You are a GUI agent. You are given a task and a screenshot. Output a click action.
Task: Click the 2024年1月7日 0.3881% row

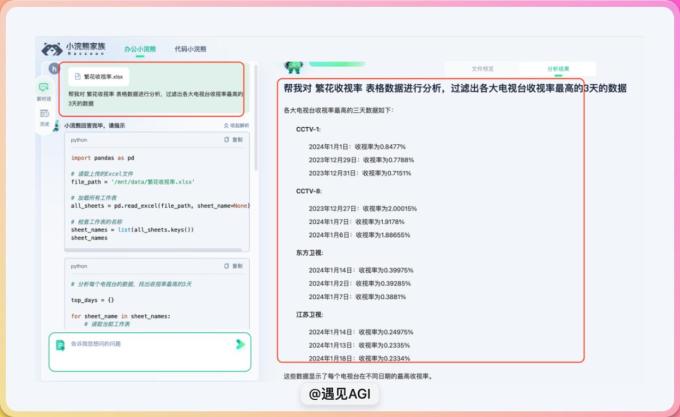(x=357, y=297)
